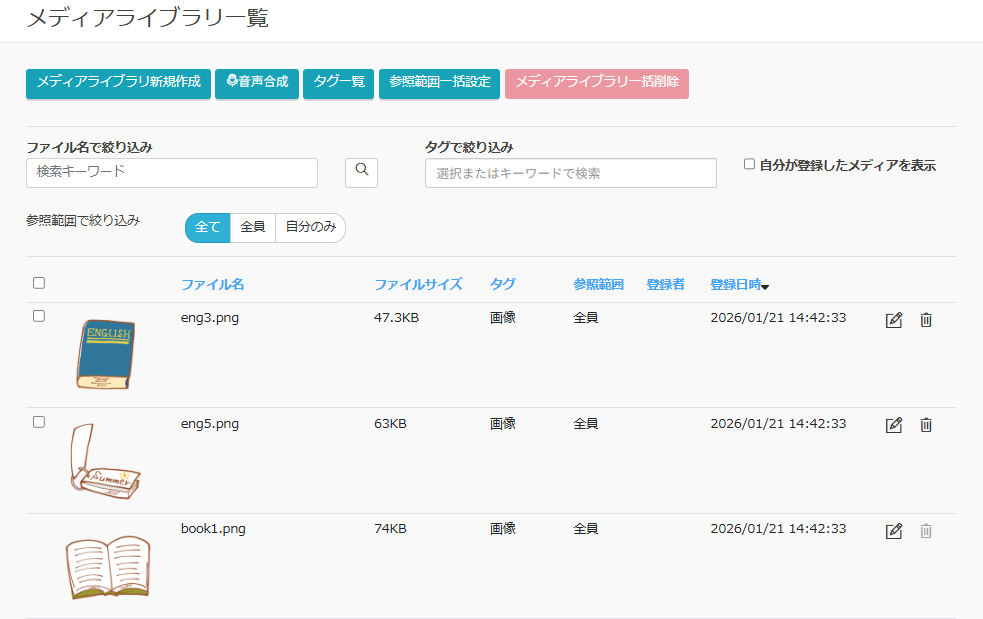The width and height of the screenshot is (983, 619).
Task: Click the 音声合成 microphone button
Action: click(x=257, y=83)
